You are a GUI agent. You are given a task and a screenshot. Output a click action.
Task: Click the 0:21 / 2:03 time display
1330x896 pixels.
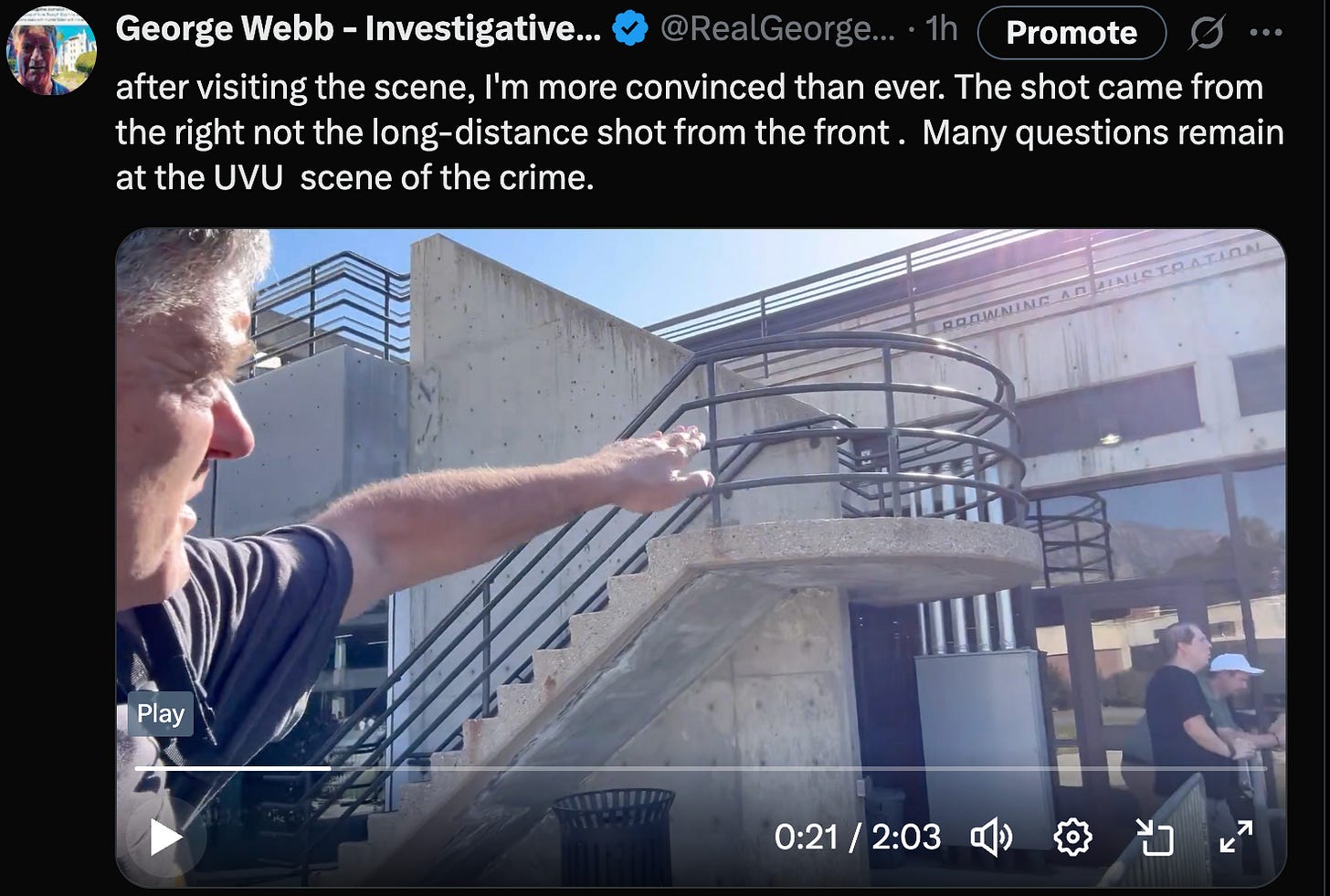858,837
